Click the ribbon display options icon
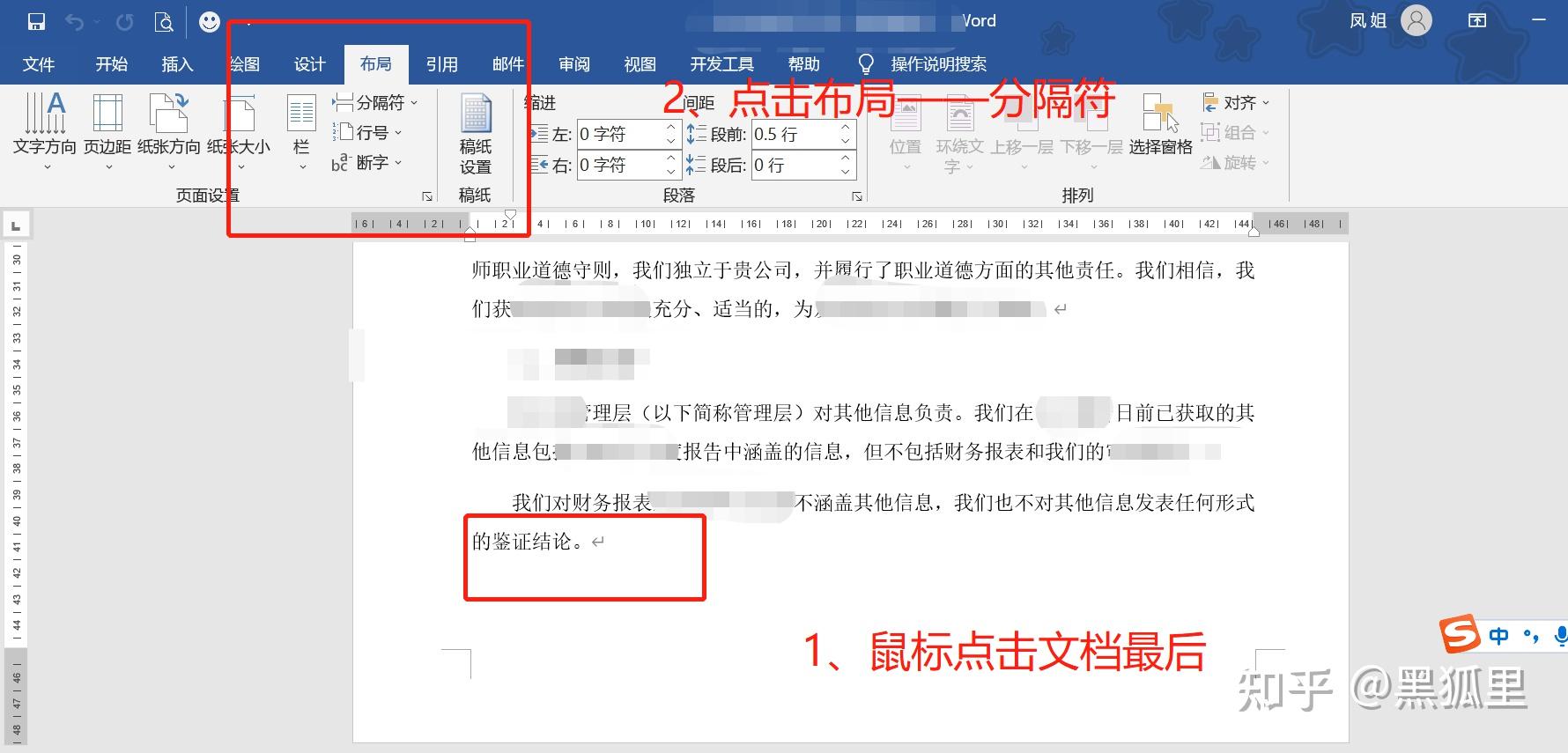This screenshot has height=753, width=1568. click(1477, 20)
